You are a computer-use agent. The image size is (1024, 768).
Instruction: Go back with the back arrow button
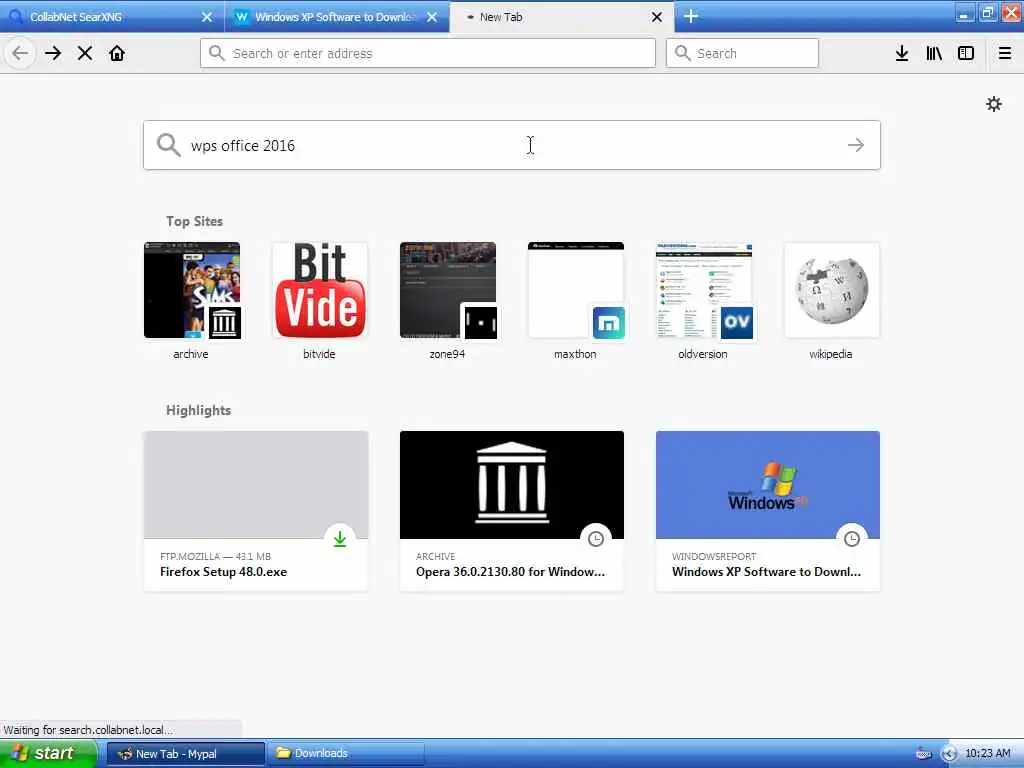(x=20, y=53)
